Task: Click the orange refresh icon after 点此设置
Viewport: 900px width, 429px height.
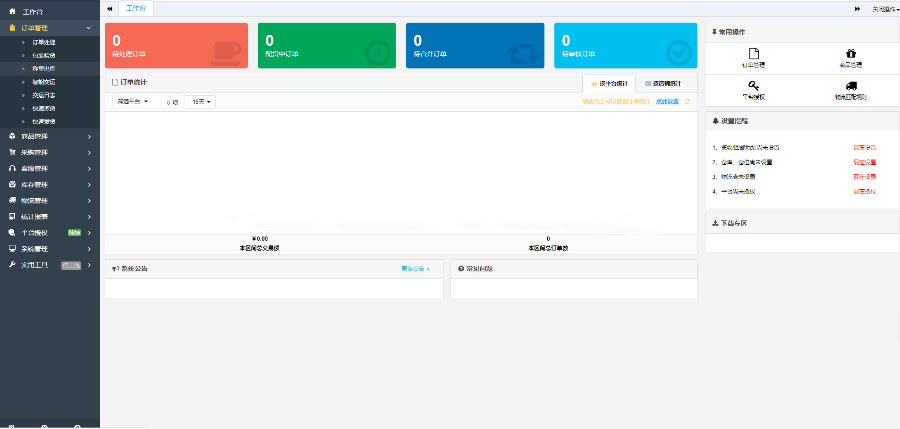Action: point(687,102)
